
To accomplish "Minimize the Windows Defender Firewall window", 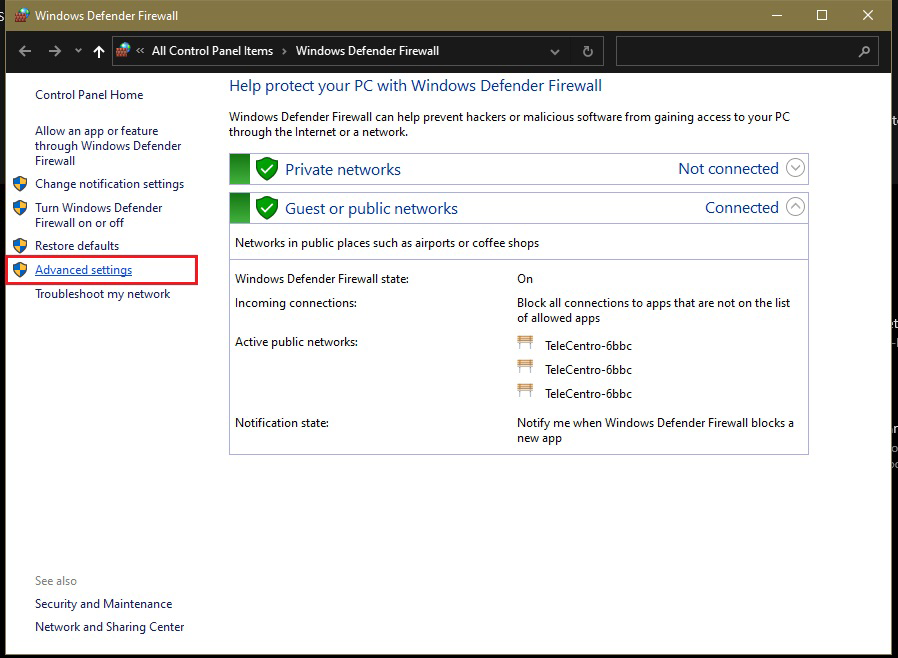I will (x=777, y=15).
